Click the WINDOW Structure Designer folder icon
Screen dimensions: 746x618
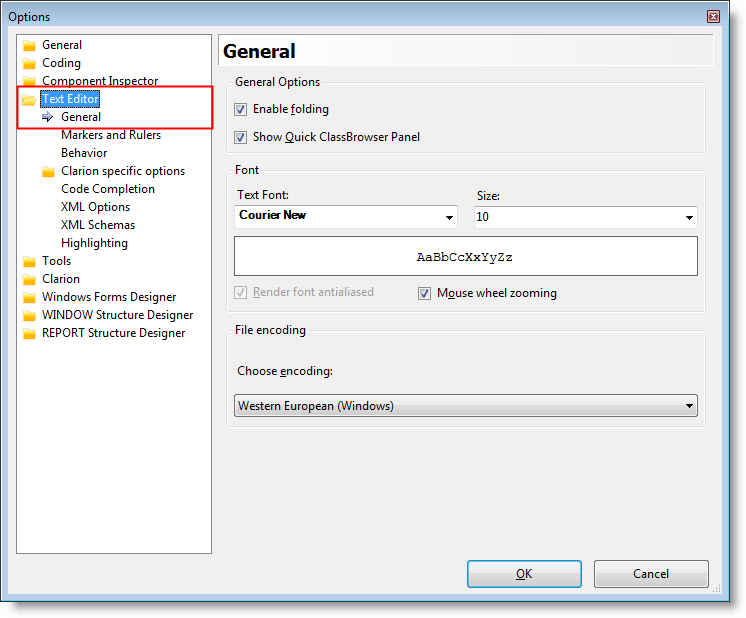pos(29,315)
